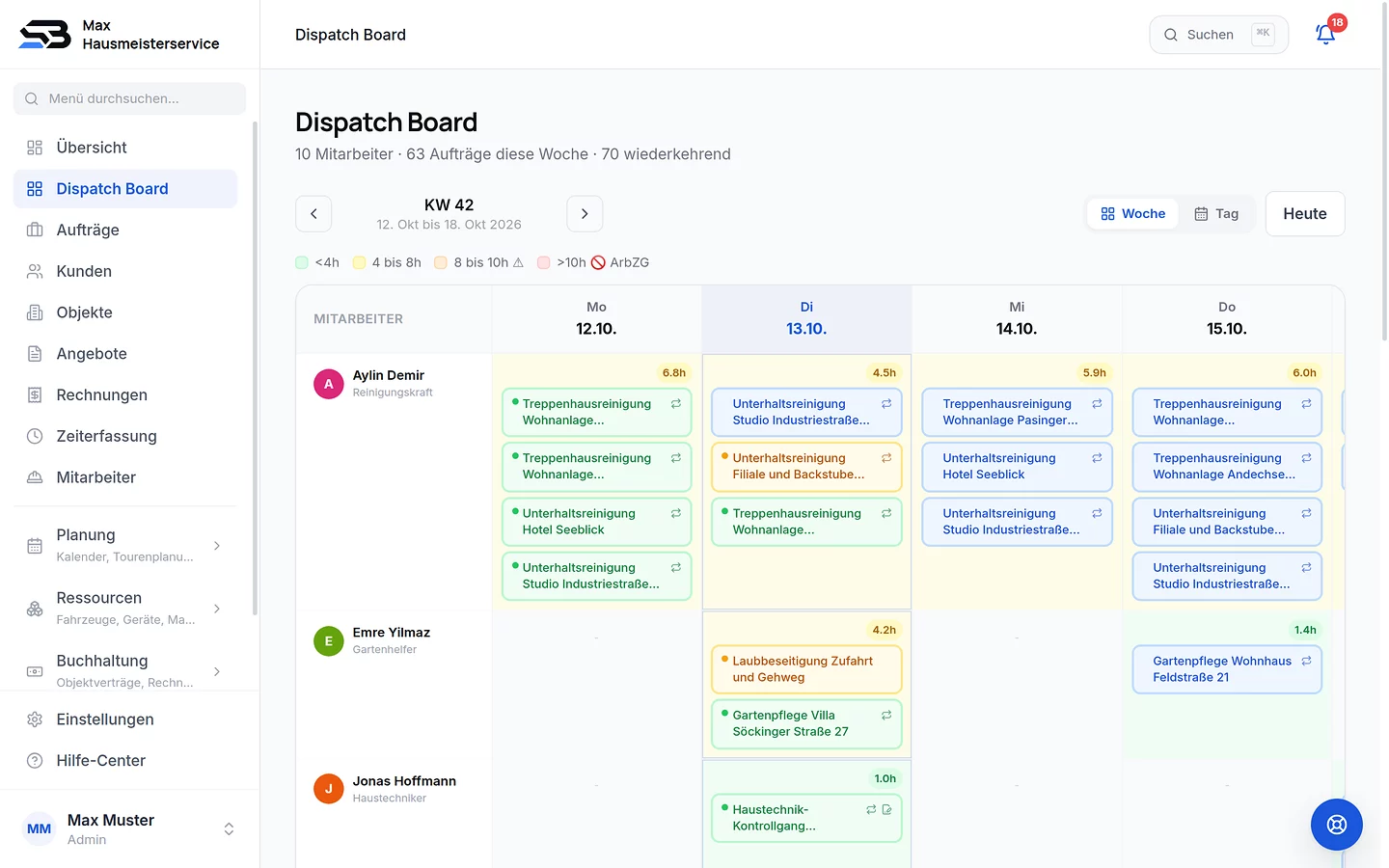This screenshot has height=868, width=1389.
Task: Click the red >10h legend swatch
Action: 544,262
